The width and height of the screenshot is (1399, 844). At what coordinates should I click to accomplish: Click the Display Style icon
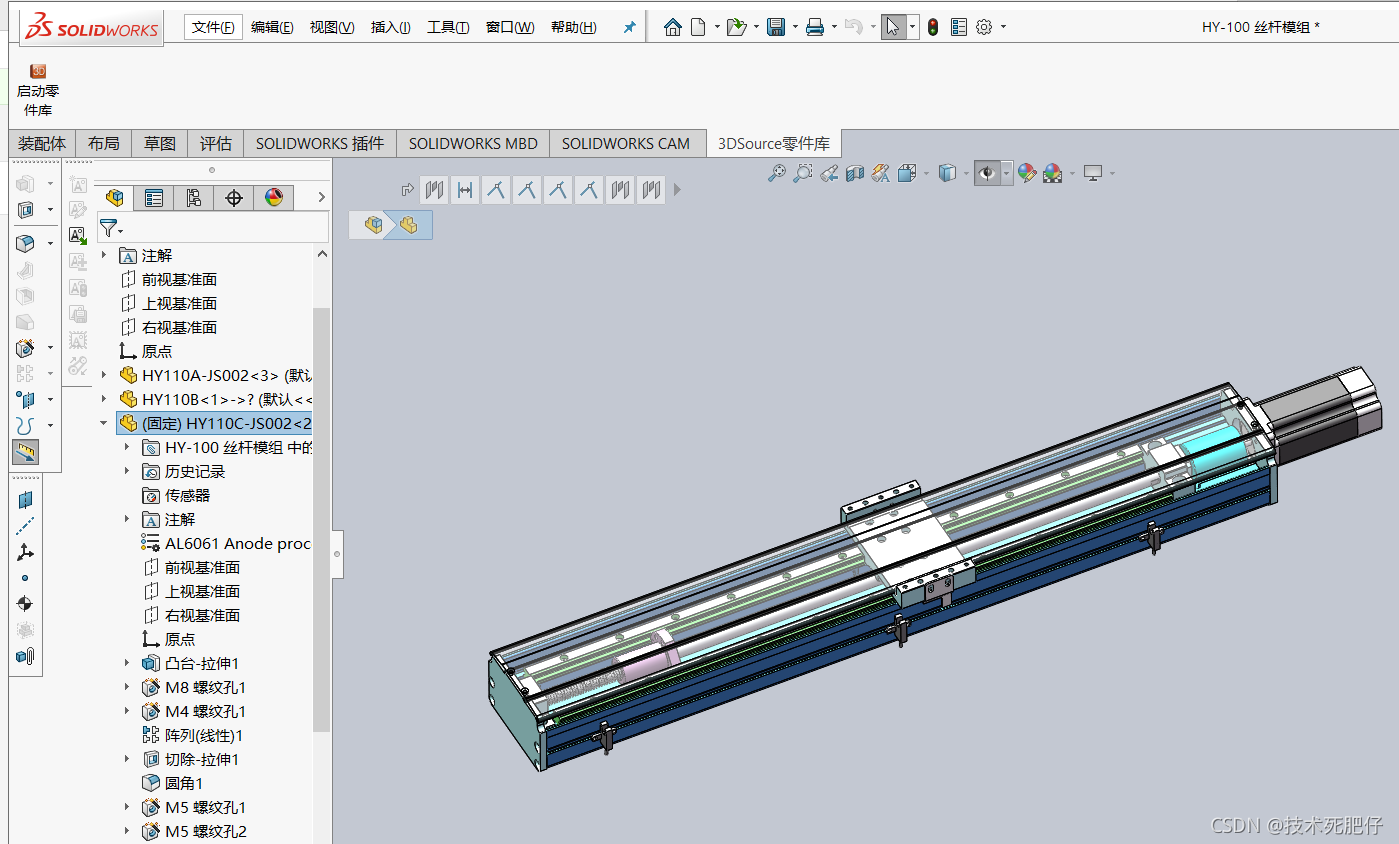point(948,173)
